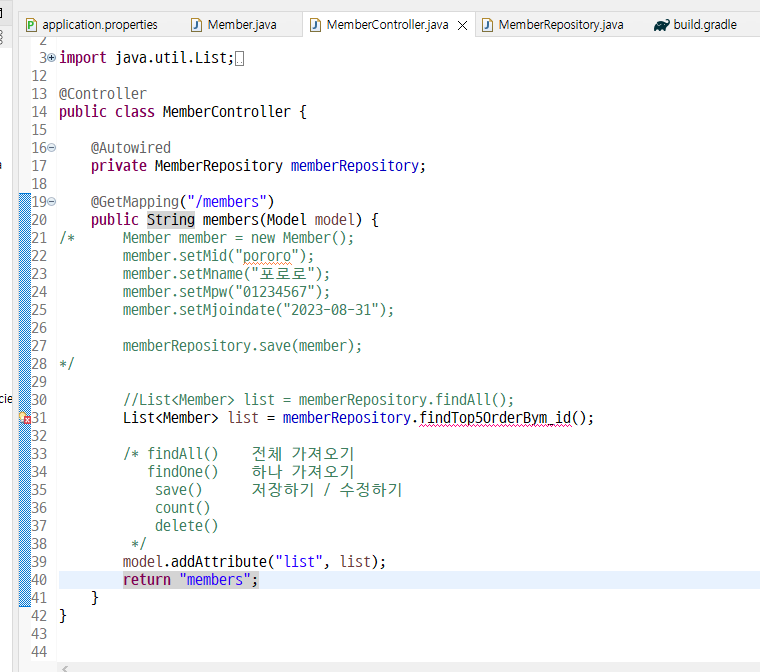Click the properties file icon on application.properties tab

coord(32,25)
